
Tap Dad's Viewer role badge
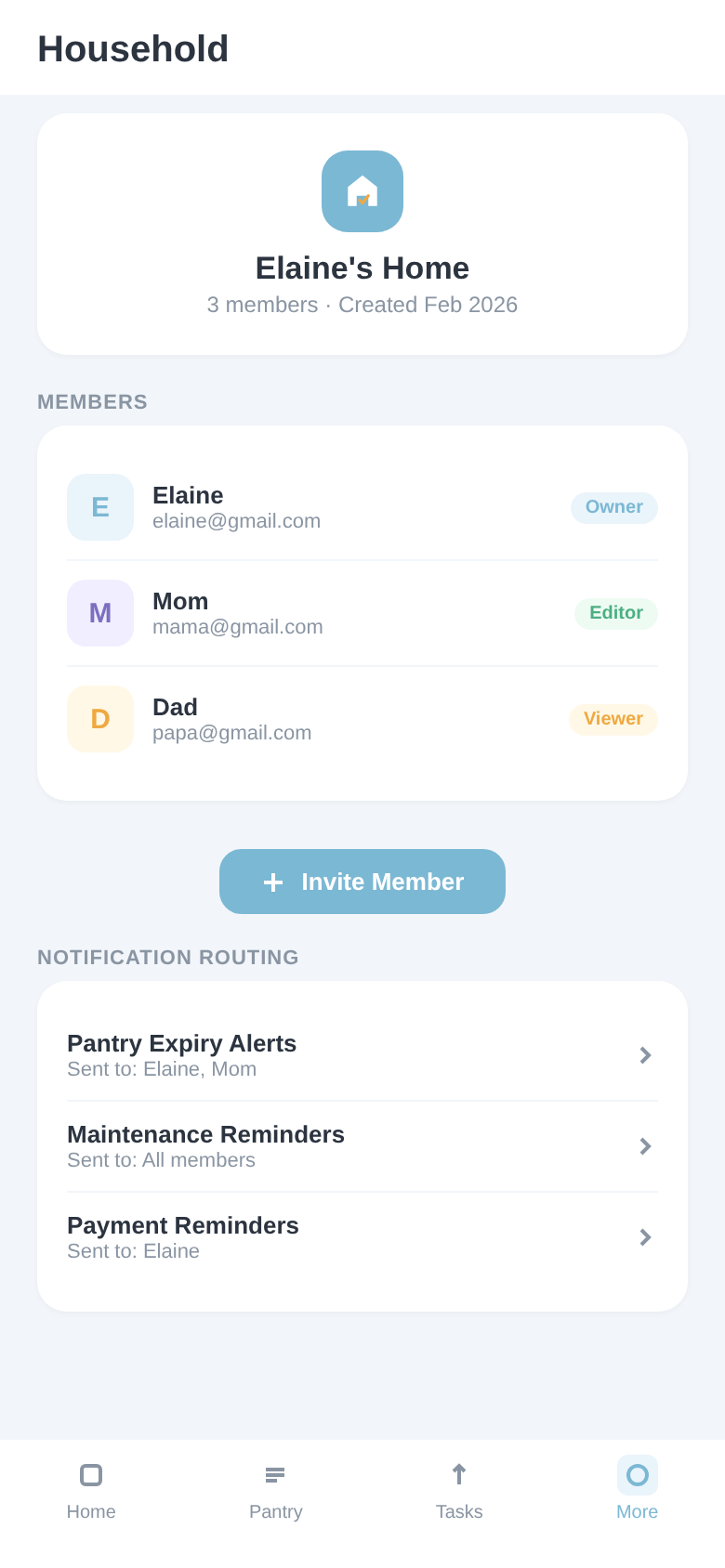(613, 719)
